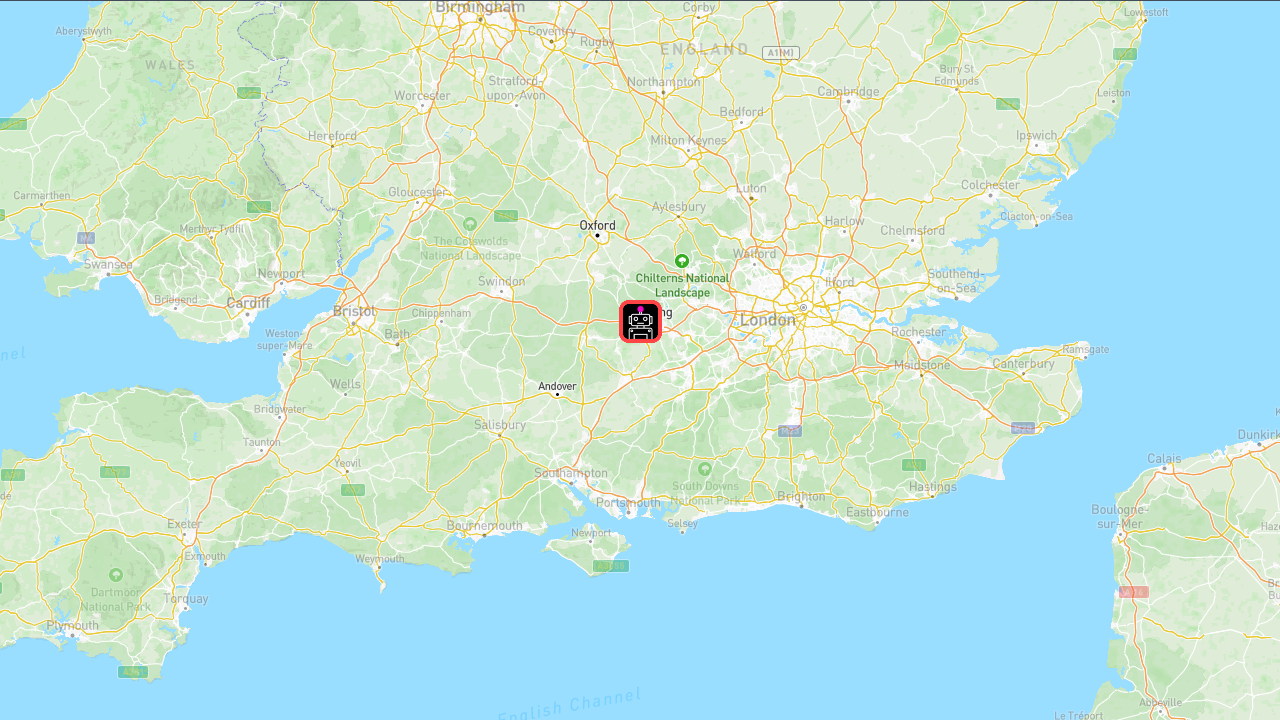Click the robot marker icon near Reading
Screen dimensions: 1280x720
(640, 322)
